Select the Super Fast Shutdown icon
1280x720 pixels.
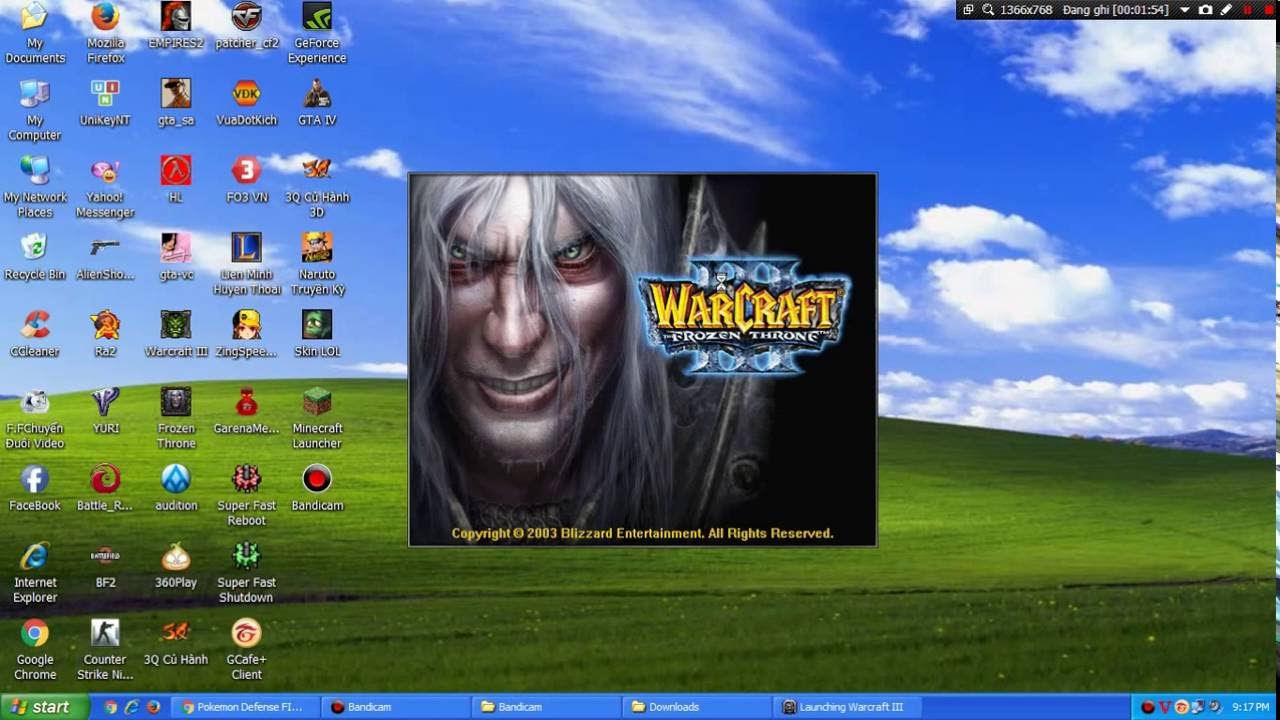(x=246, y=572)
